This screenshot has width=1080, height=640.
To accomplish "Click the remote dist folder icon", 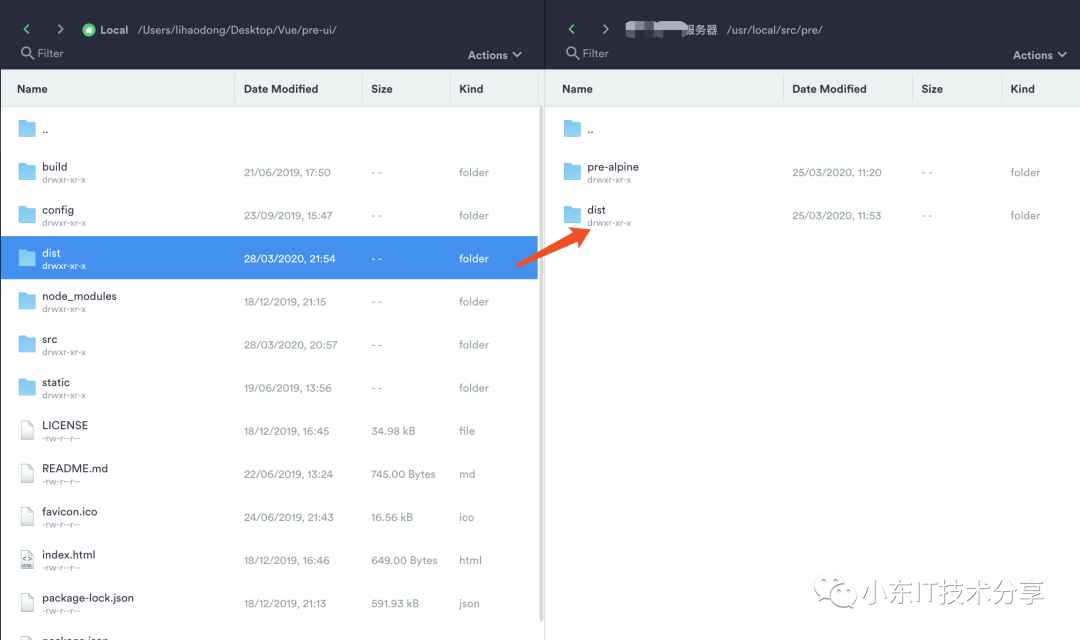I will tap(572, 215).
